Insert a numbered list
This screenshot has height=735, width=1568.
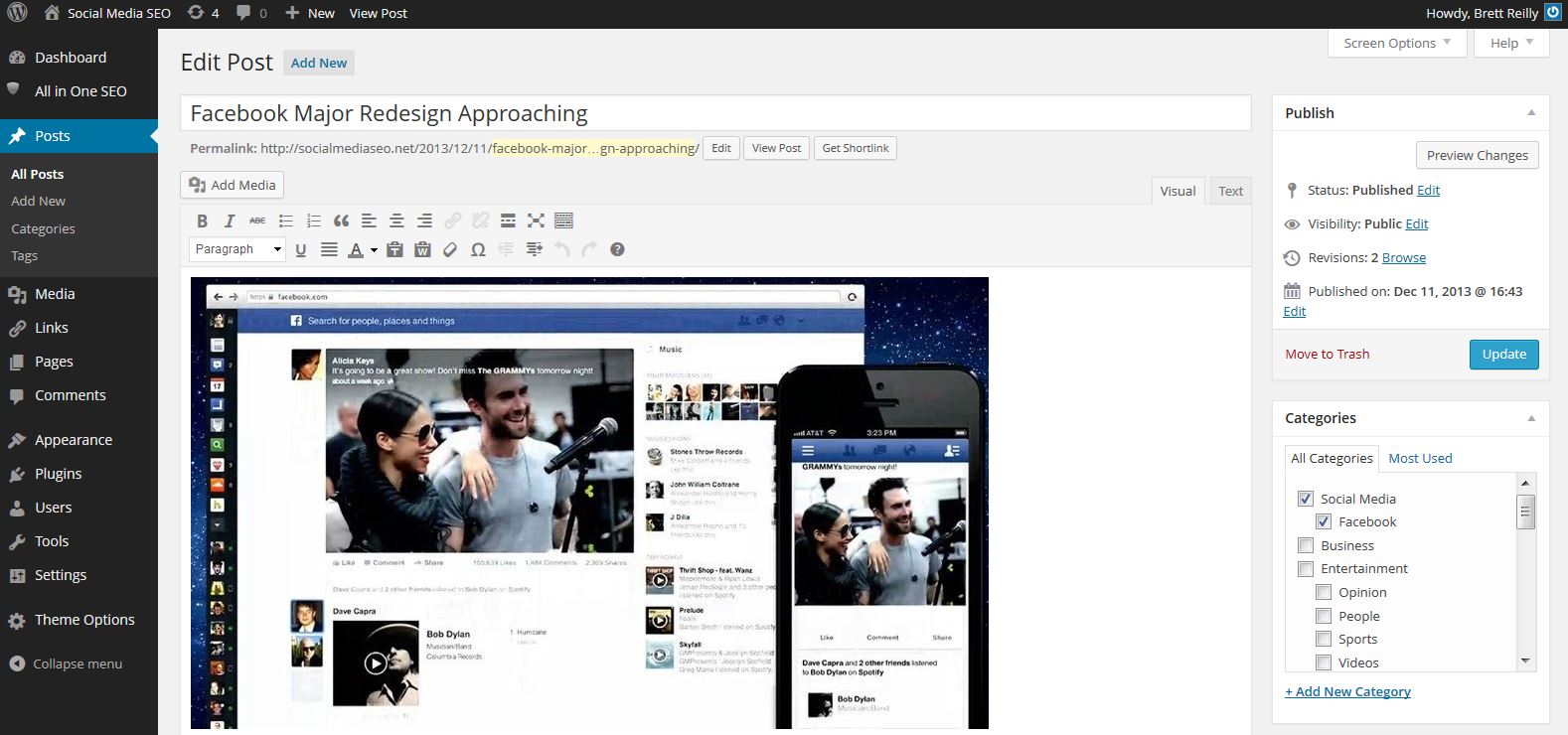coord(313,220)
